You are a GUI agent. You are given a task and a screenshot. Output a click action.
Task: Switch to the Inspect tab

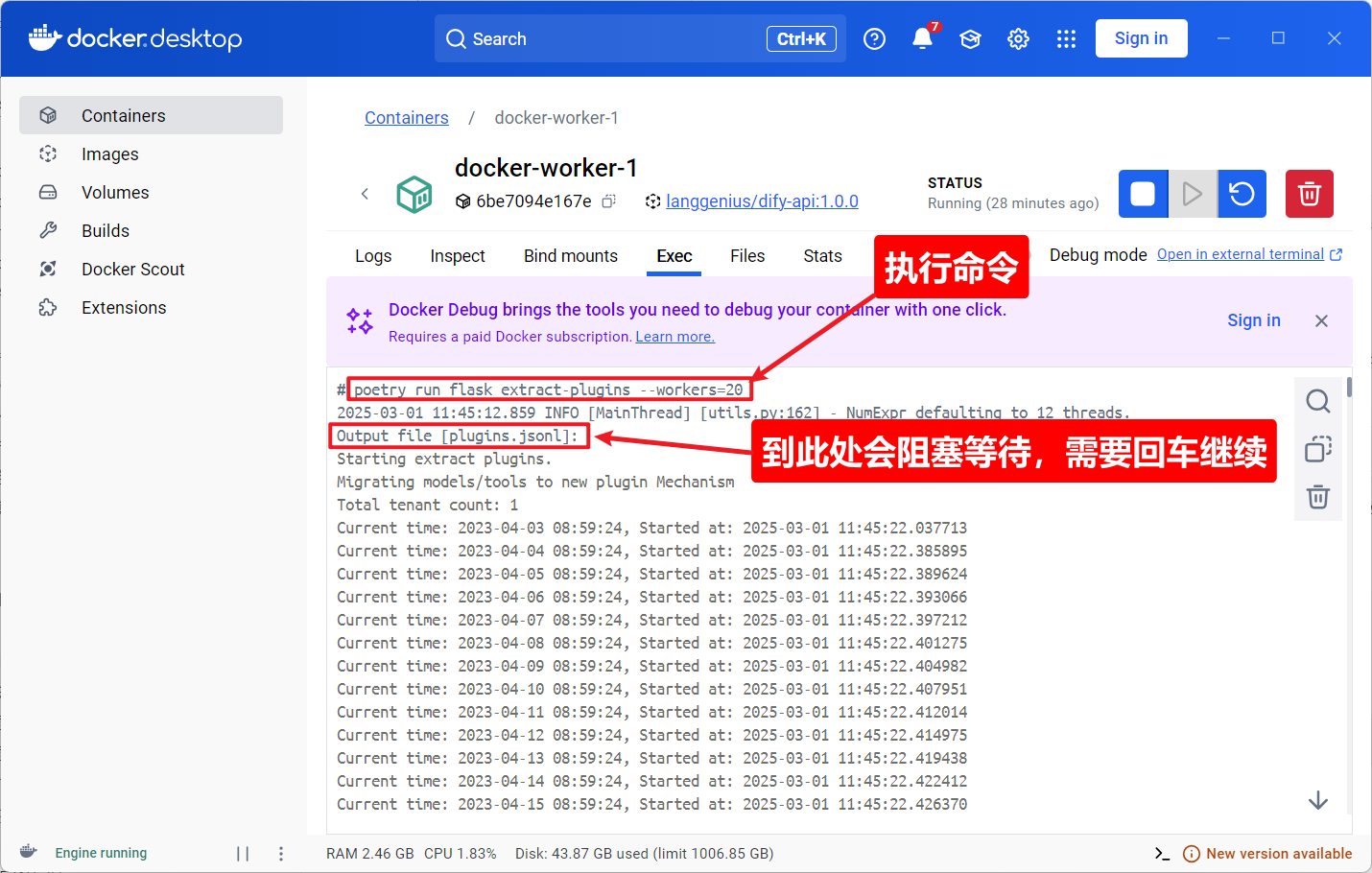458,256
